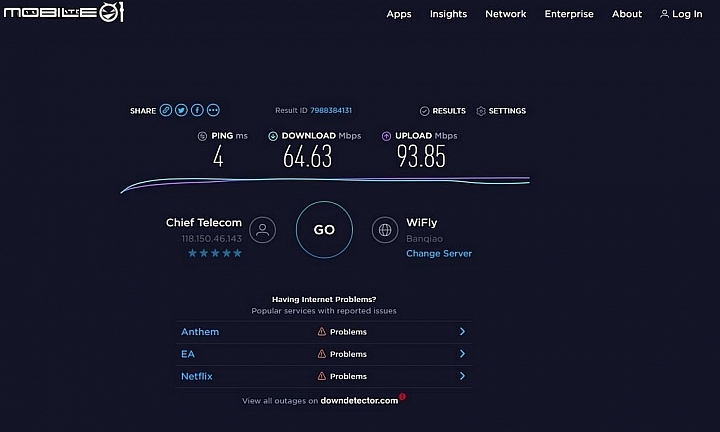This screenshot has height=432, width=720.
Task: Expand Anthem problems chevron
Action: tap(462, 331)
